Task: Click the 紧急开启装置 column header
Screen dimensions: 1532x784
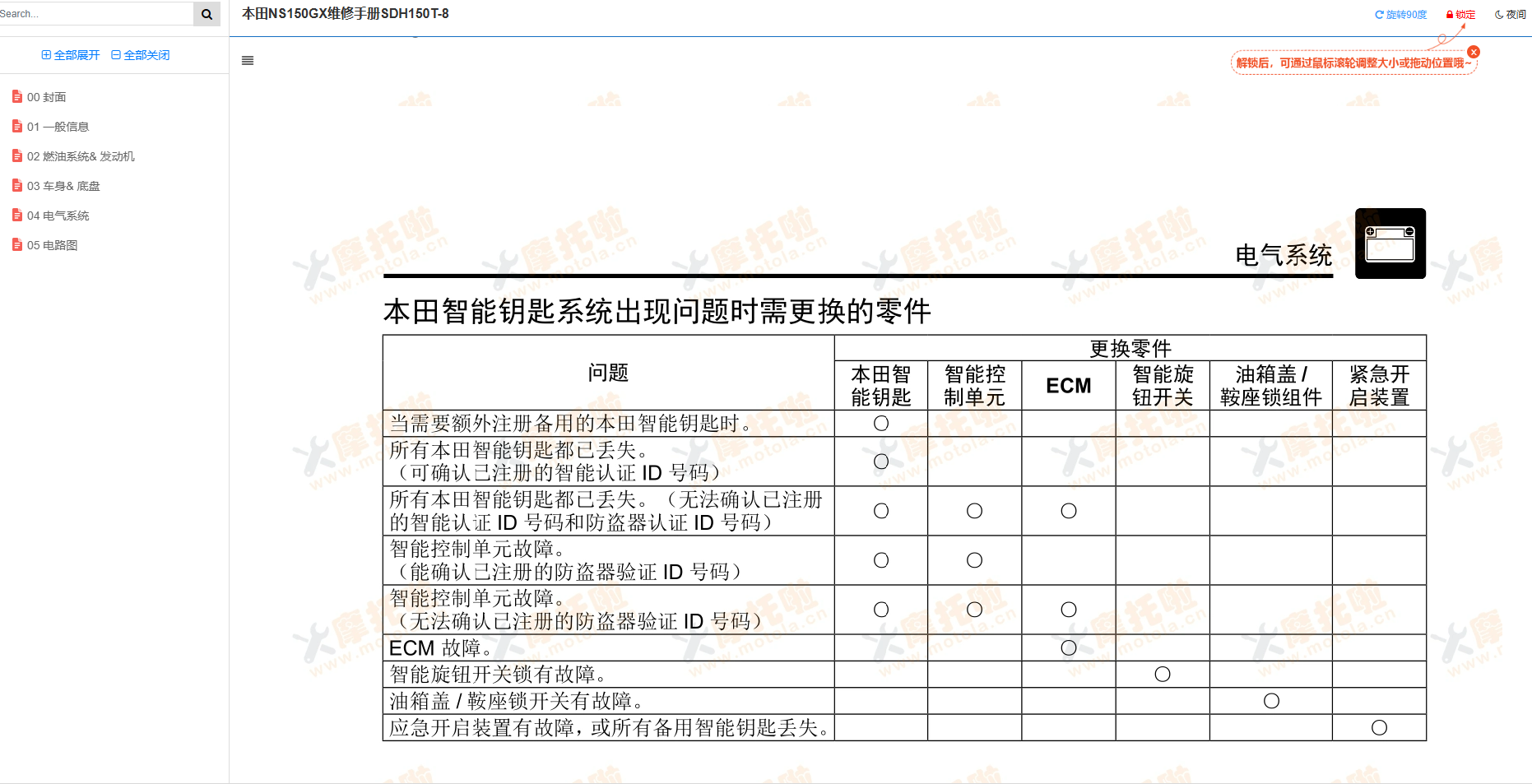Action: tap(1380, 386)
